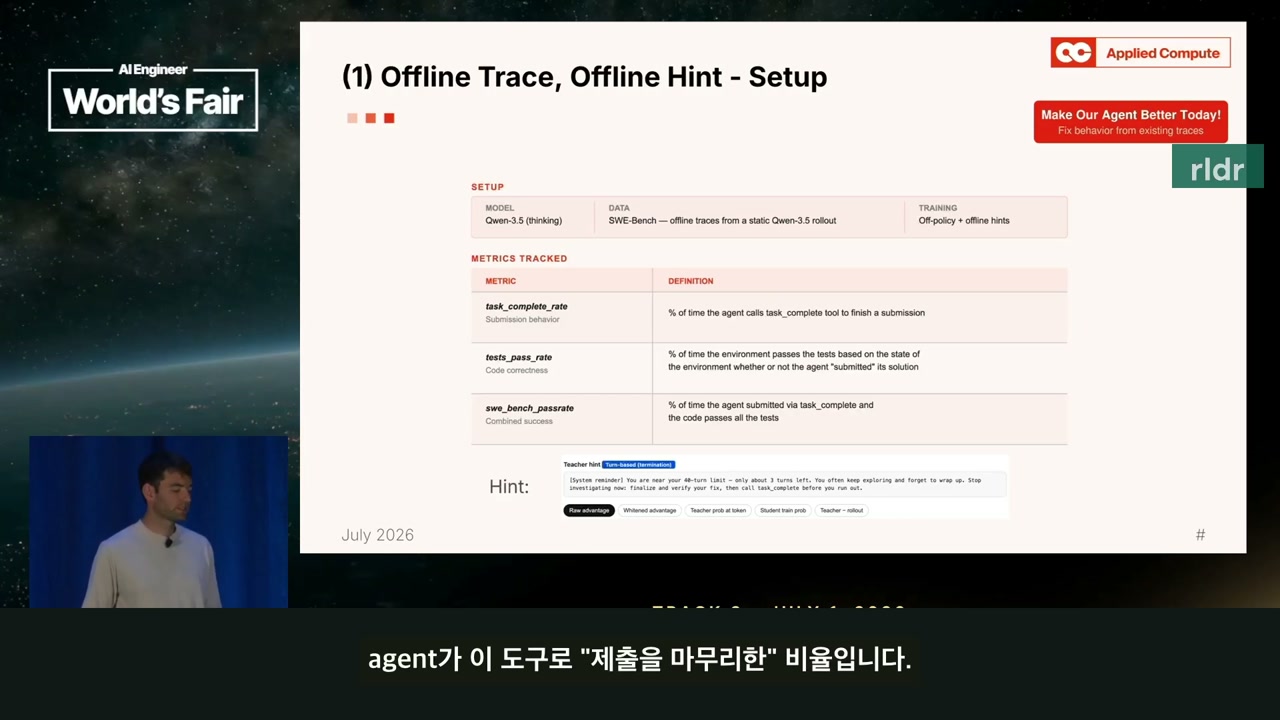Click the definition ending 'code passes all the tests'
The height and width of the screenshot is (720, 1280).
771,411
